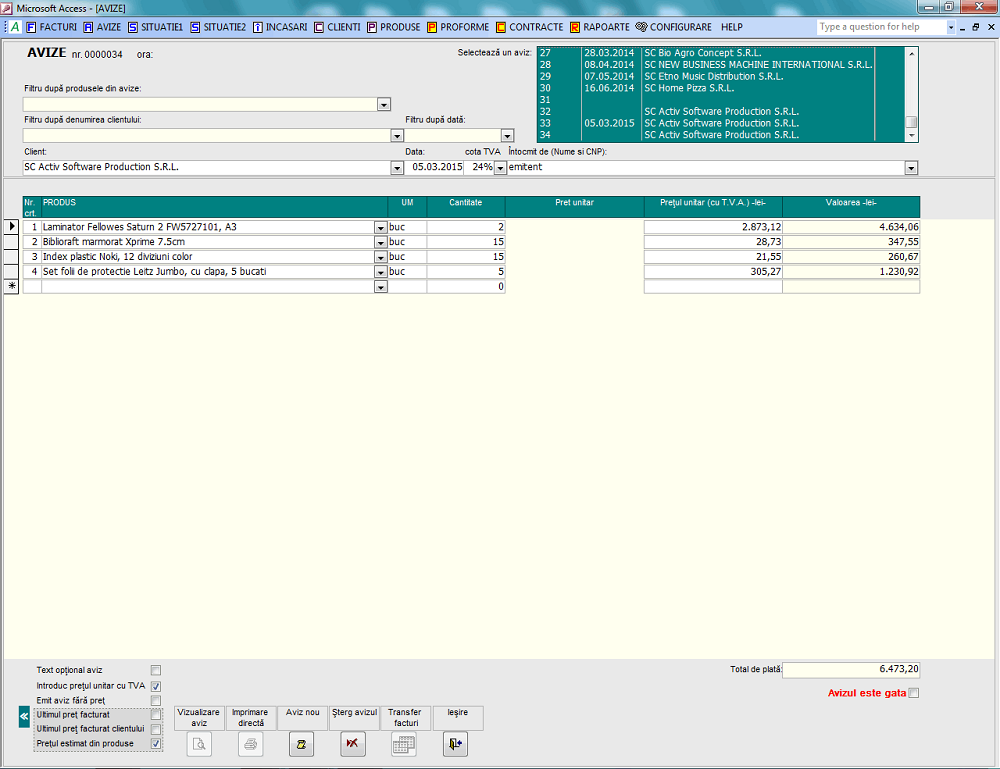Open the HELP menu

732,27
